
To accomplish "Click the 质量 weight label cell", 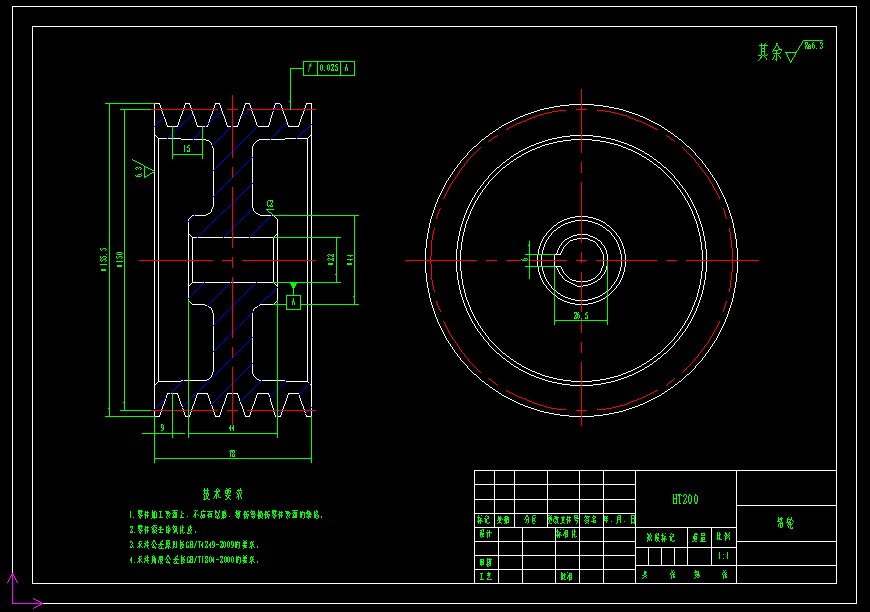I will [700, 537].
